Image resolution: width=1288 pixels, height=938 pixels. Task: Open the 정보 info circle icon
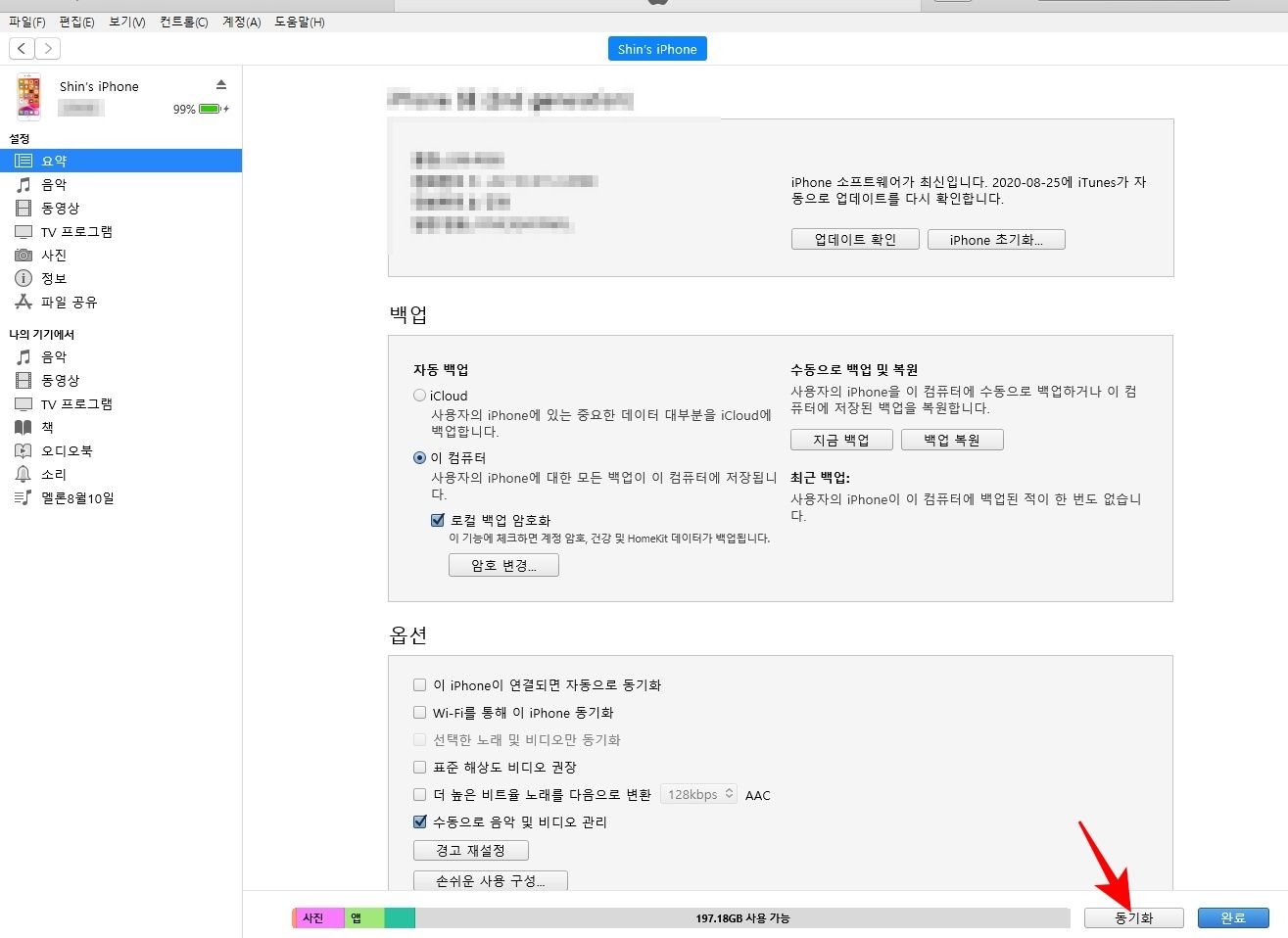point(24,278)
